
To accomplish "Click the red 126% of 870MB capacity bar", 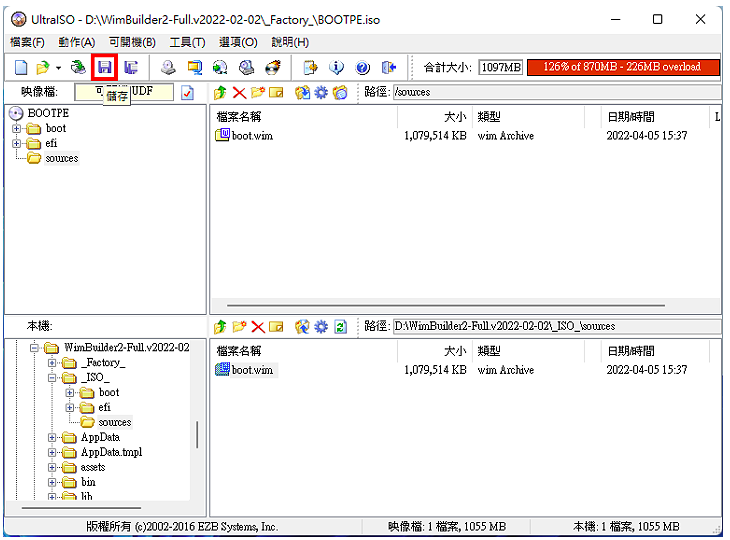I will pyautogui.click(x=623, y=67).
